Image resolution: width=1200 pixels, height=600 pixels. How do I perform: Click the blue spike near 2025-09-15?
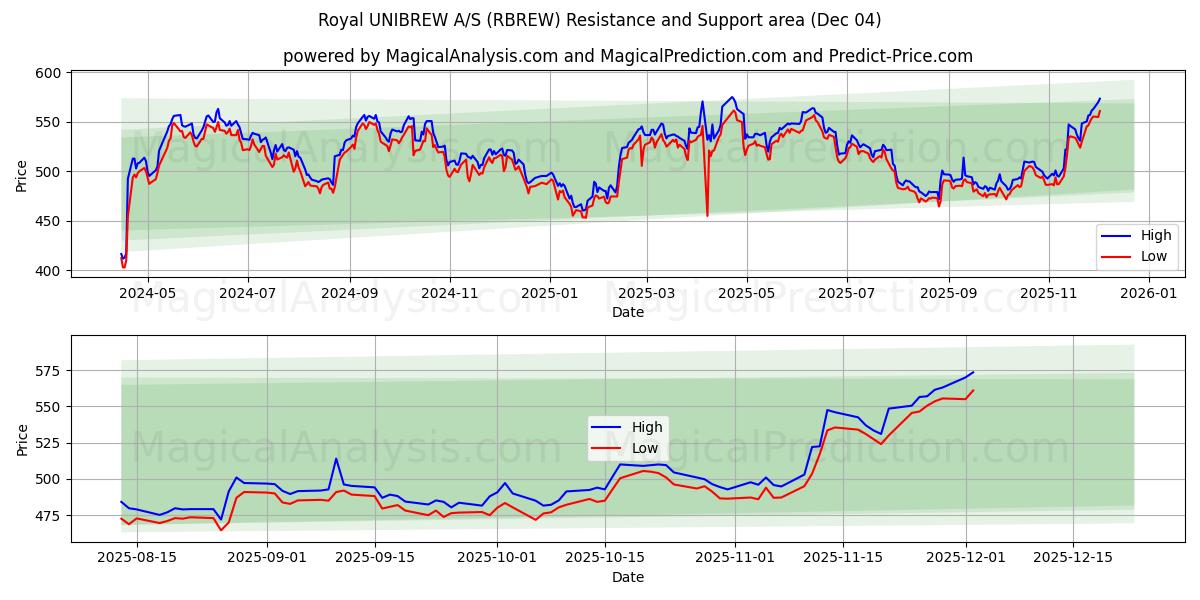[x=334, y=457]
